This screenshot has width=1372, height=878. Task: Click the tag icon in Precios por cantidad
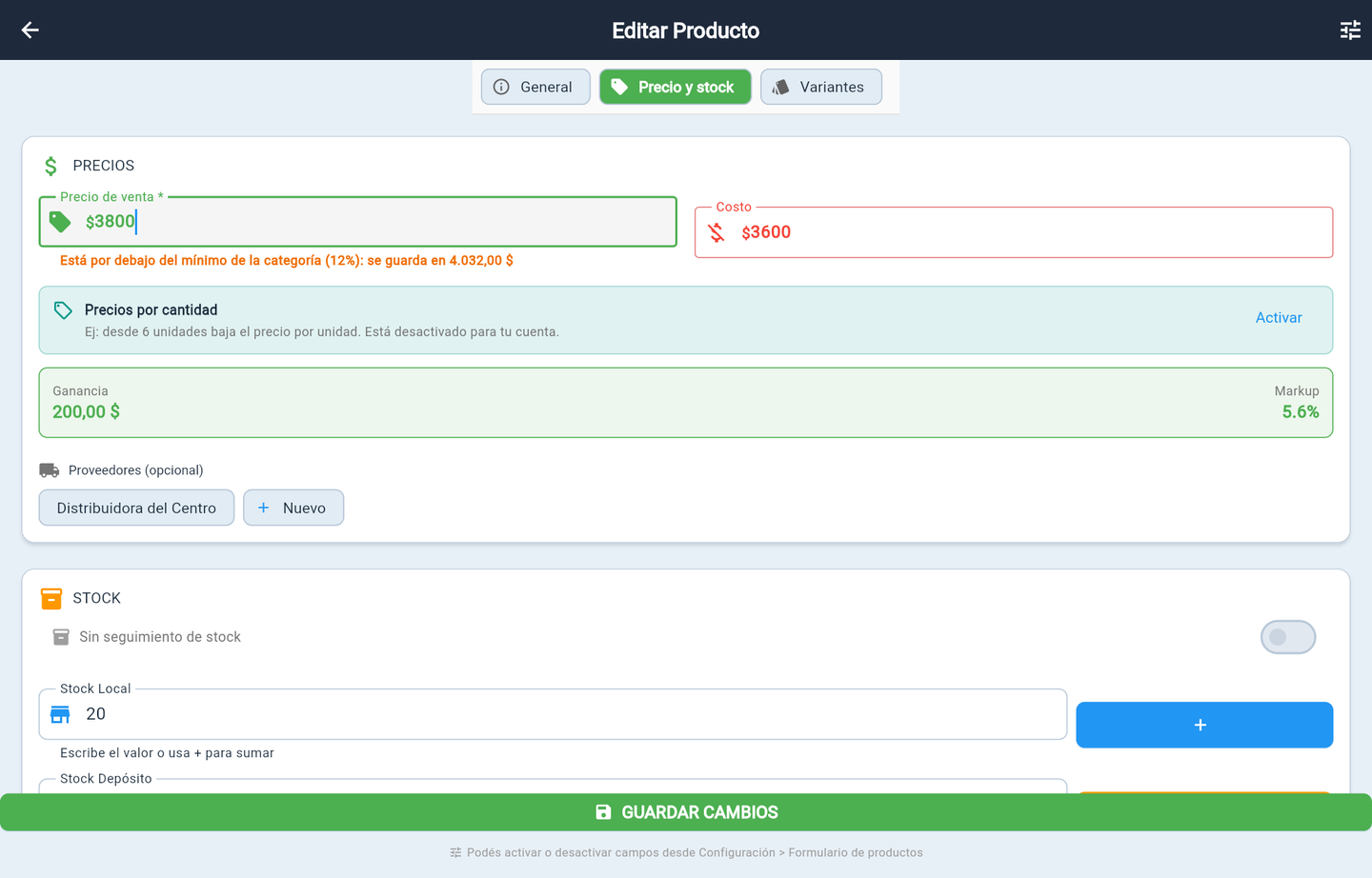63,310
